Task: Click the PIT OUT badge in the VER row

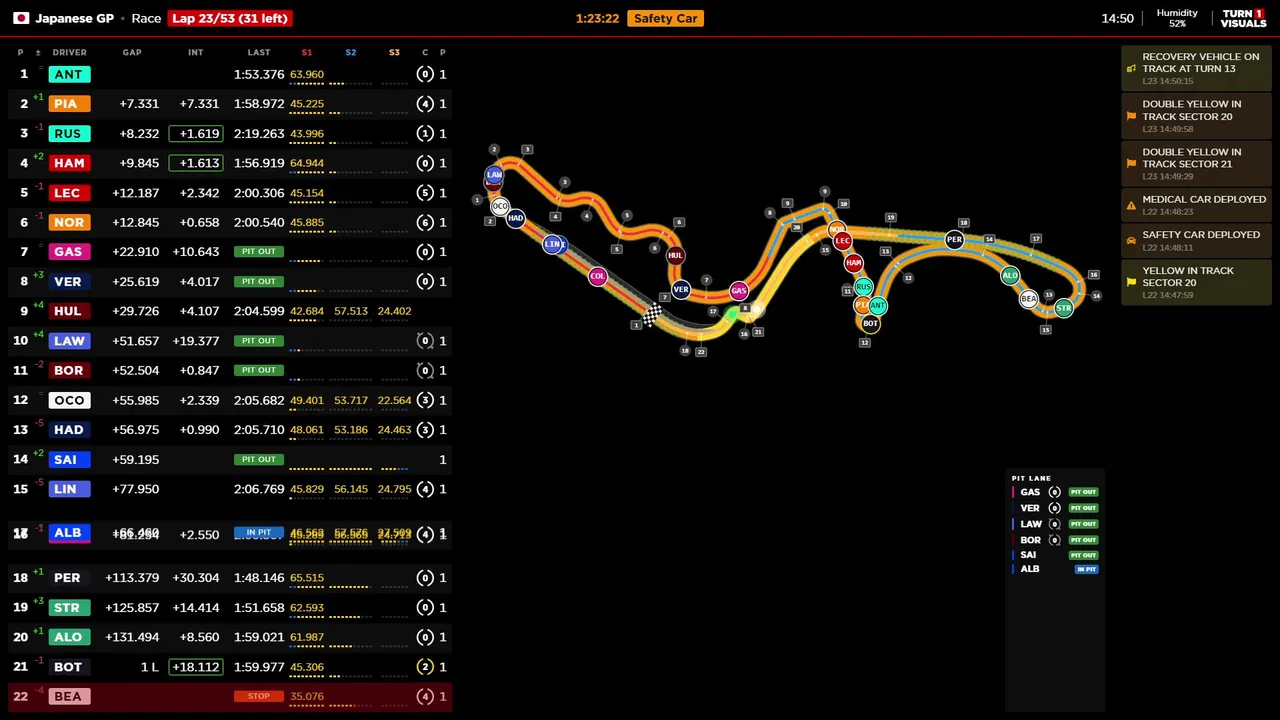Action: click(x=259, y=281)
